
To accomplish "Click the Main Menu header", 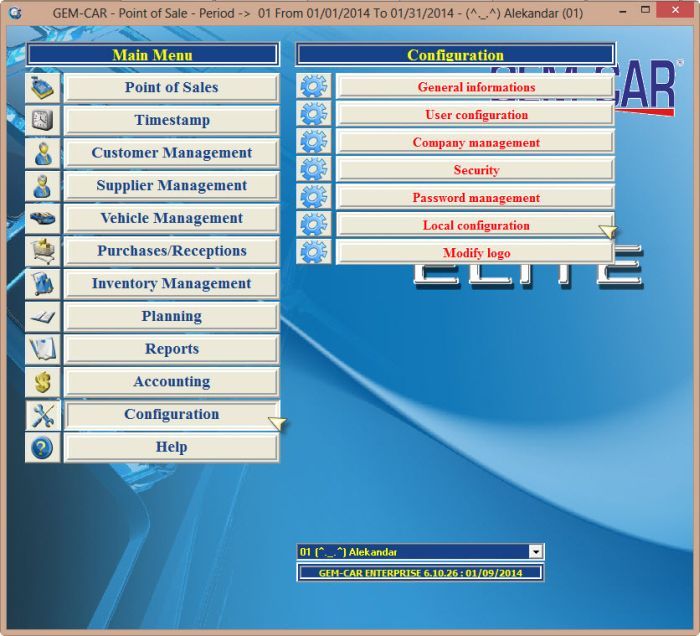I will (x=152, y=55).
